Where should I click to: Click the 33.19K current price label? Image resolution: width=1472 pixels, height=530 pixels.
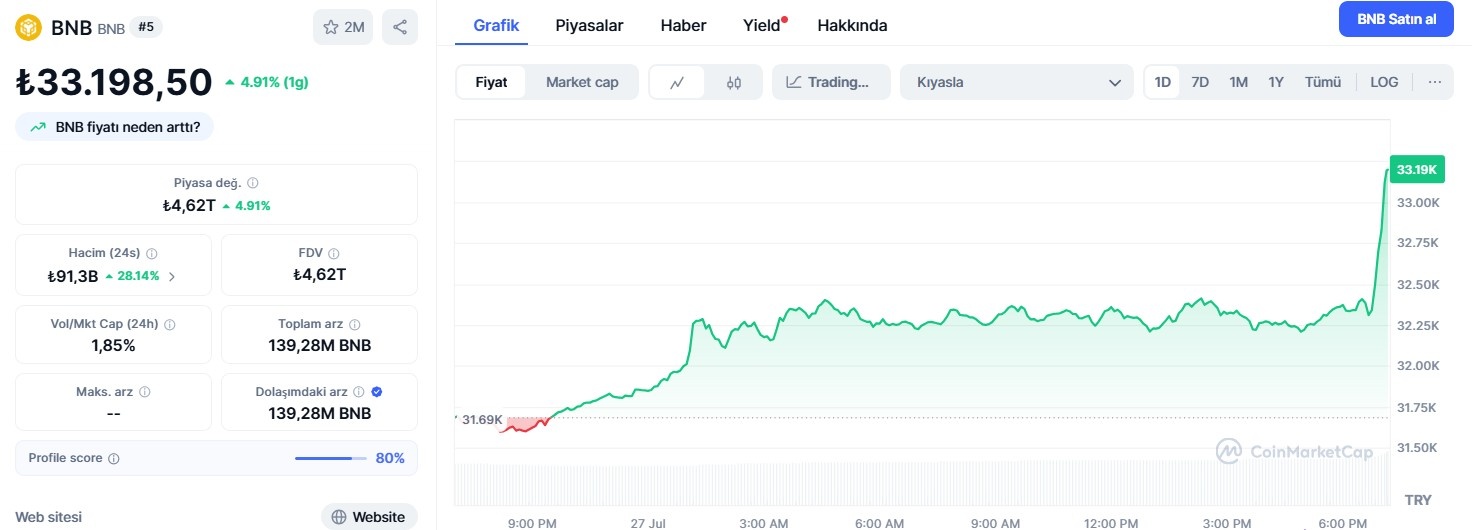(x=1416, y=170)
